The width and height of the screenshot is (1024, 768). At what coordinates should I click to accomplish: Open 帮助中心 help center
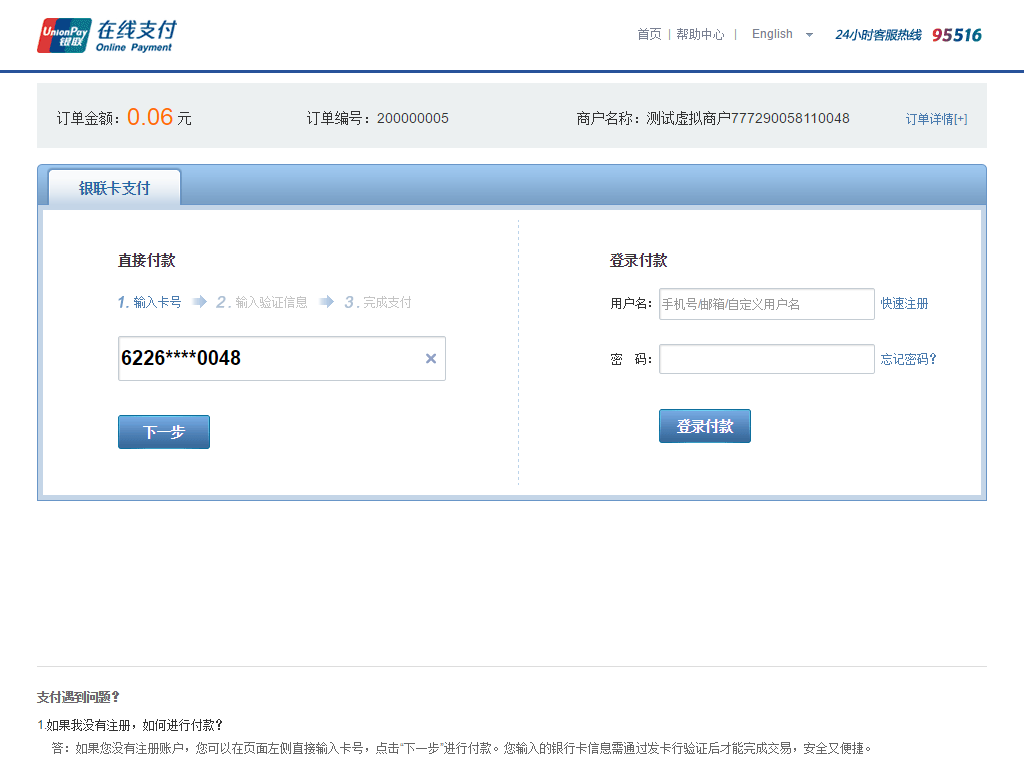[700, 34]
